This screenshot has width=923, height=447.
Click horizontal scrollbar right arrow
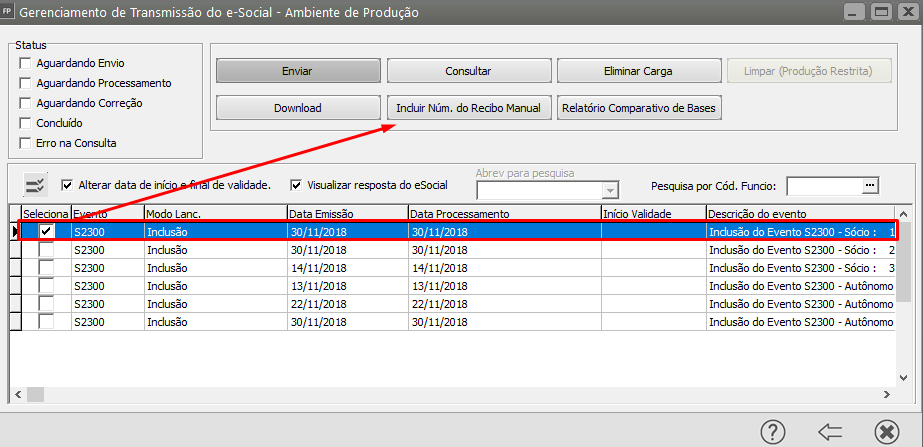[887, 394]
